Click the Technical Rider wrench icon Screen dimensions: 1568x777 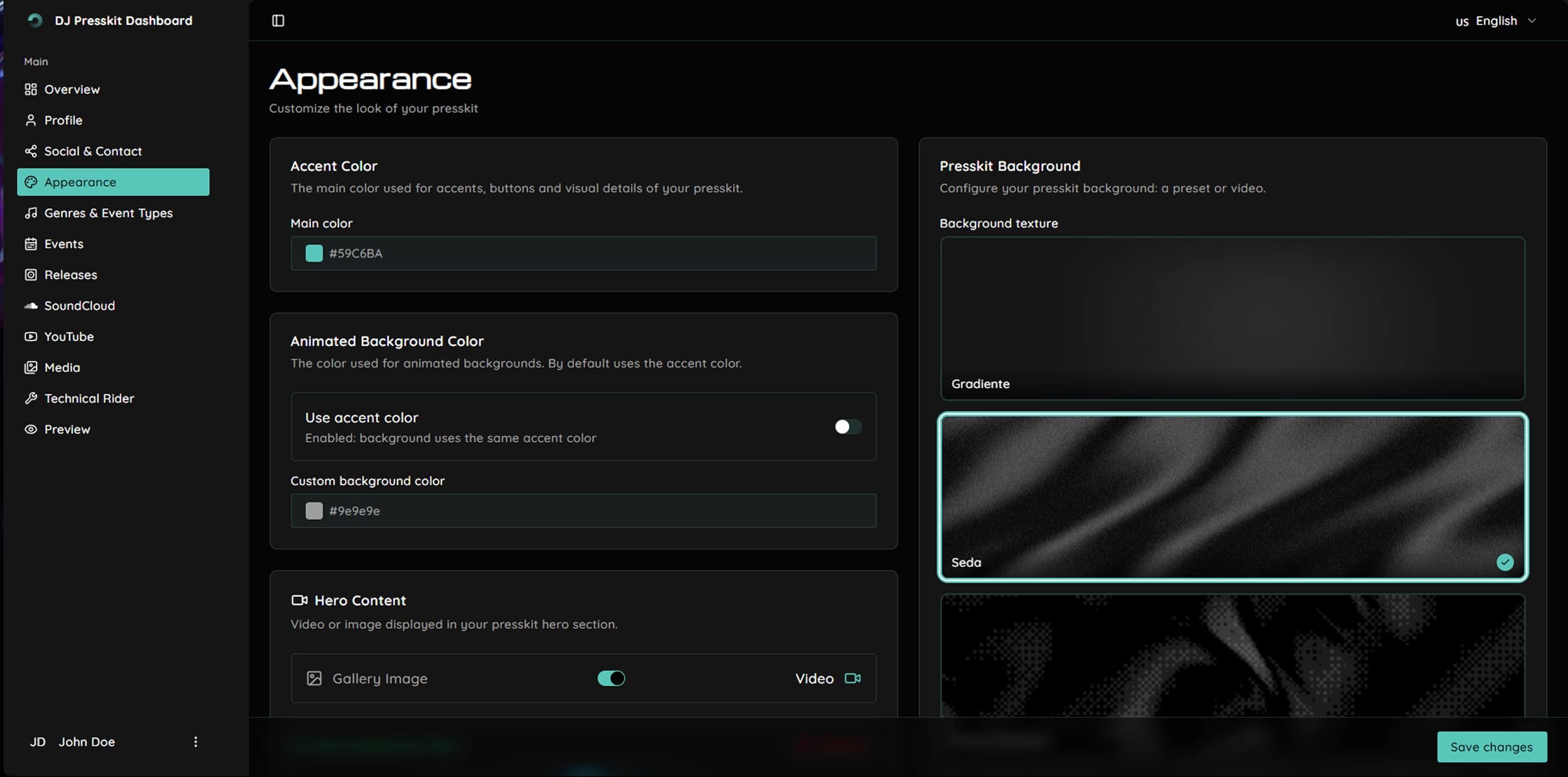click(x=31, y=398)
